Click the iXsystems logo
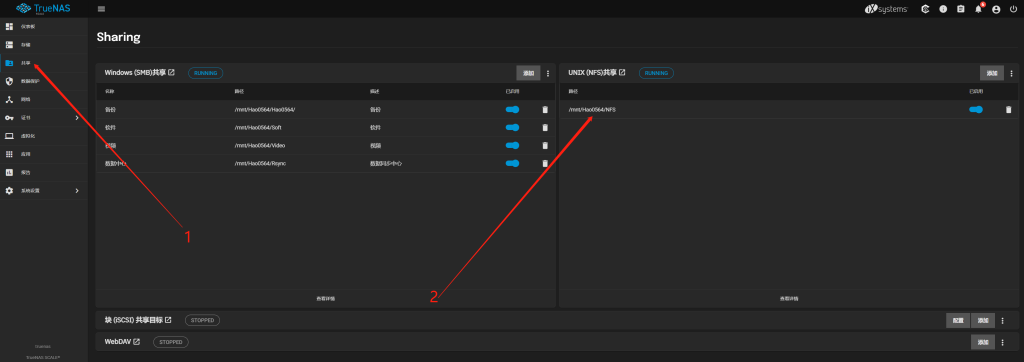 [886, 9]
